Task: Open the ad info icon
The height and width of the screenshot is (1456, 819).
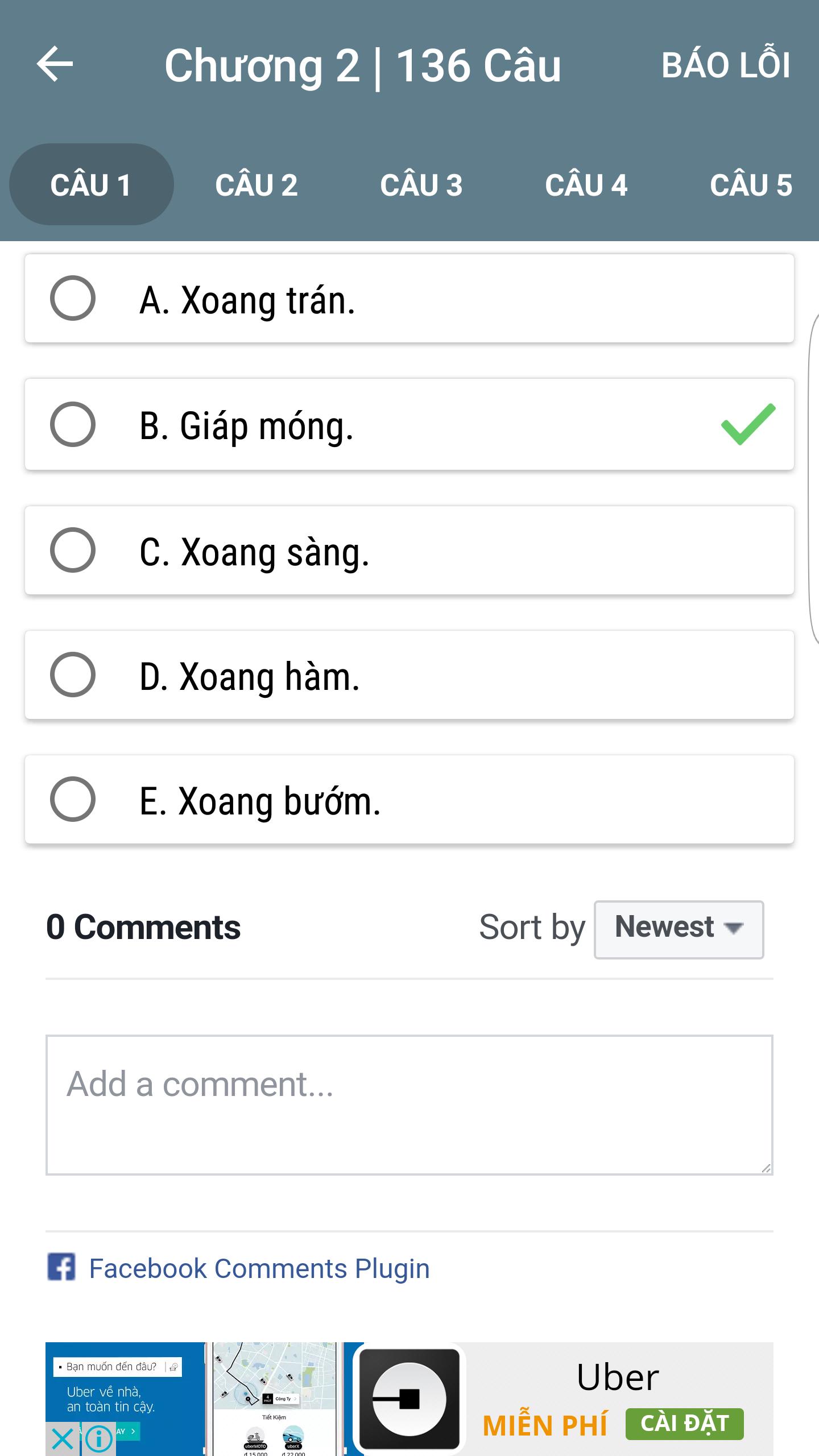Action: (99, 1439)
